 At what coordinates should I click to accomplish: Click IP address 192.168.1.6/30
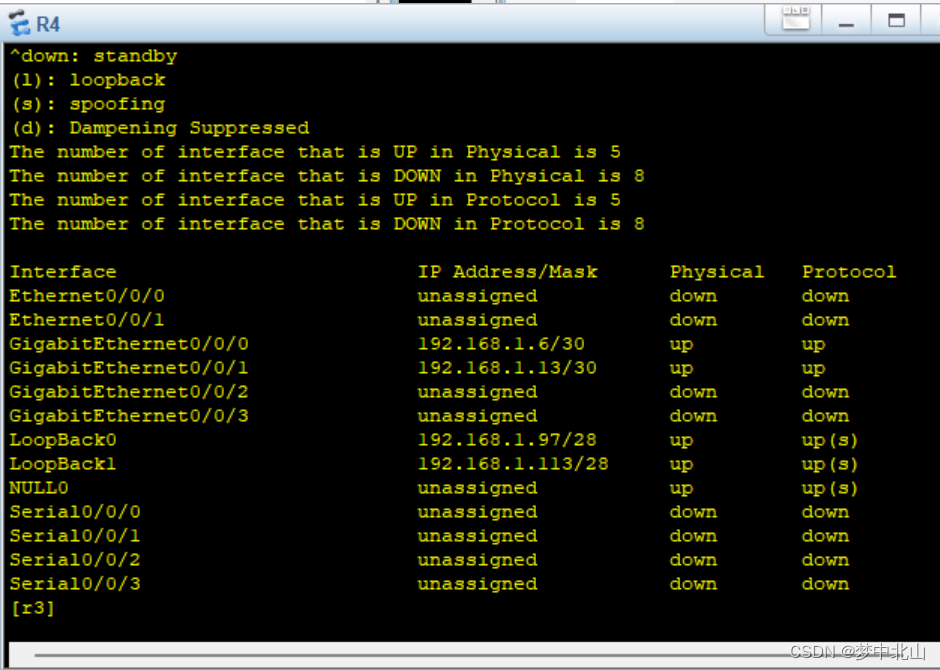coord(501,343)
